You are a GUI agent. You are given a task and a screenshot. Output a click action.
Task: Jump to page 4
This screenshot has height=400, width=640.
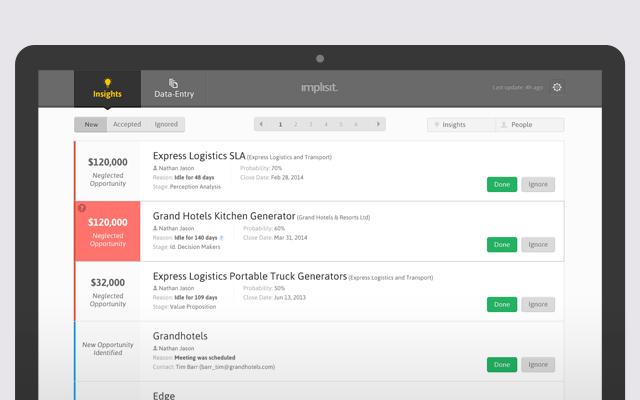[x=326, y=124]
